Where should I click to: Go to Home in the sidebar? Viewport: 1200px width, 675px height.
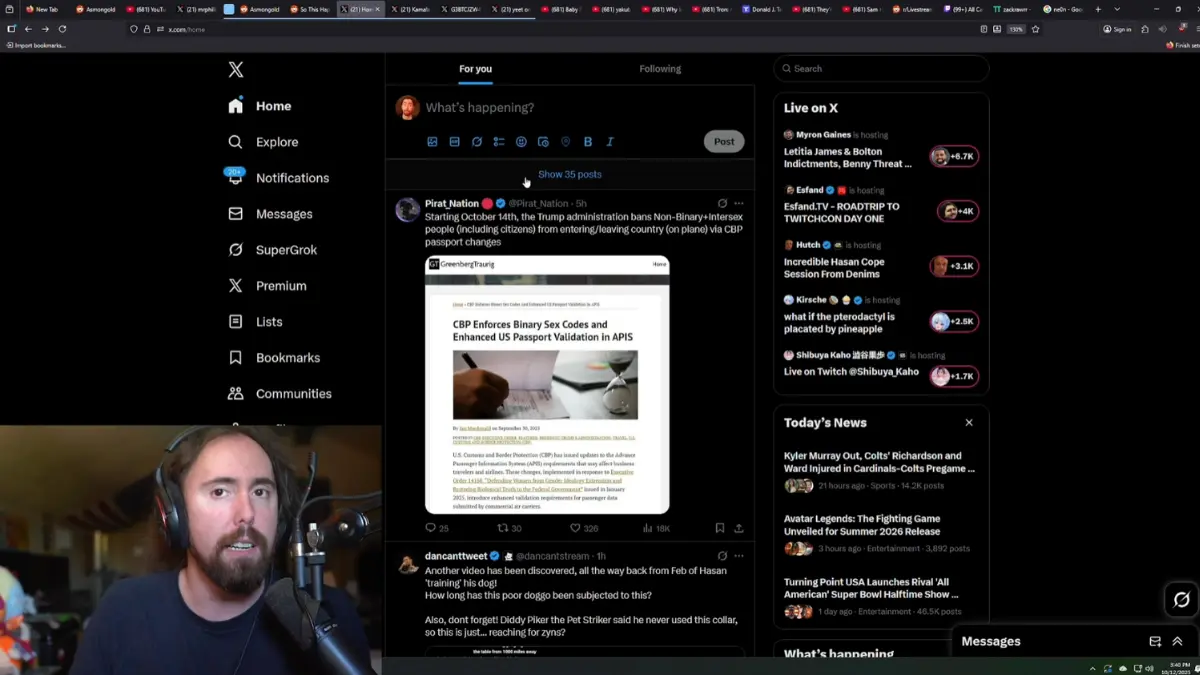pyautogui.click(x=260, y=106)
